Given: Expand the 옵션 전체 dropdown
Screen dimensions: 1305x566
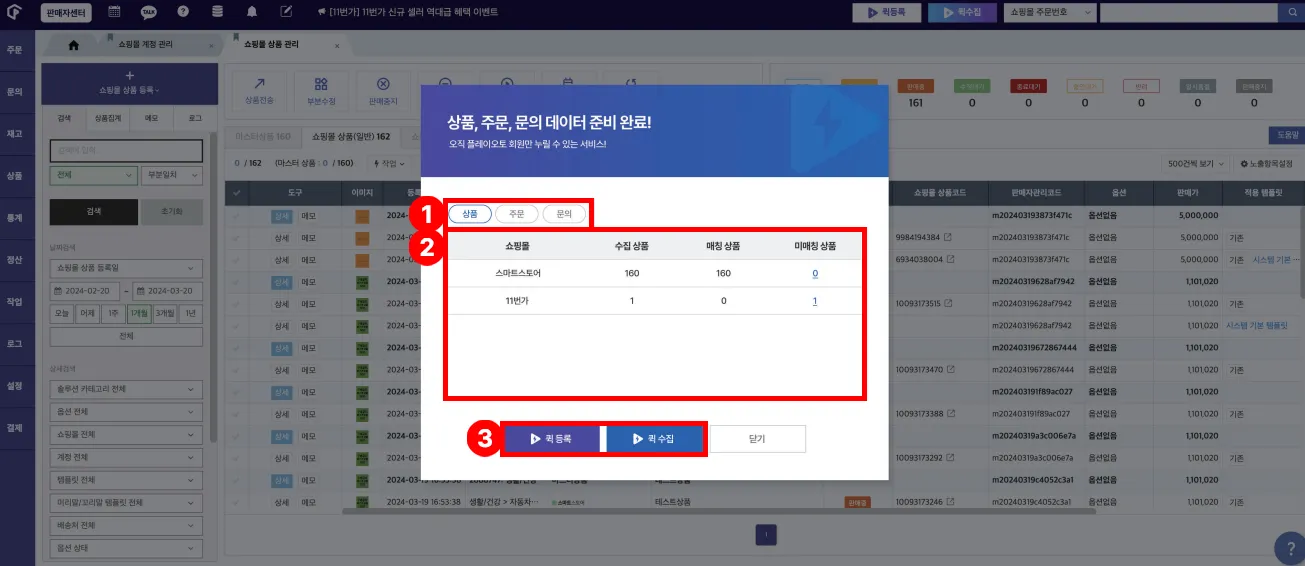Looking at the screenshot, I should [x=127, y=411].
